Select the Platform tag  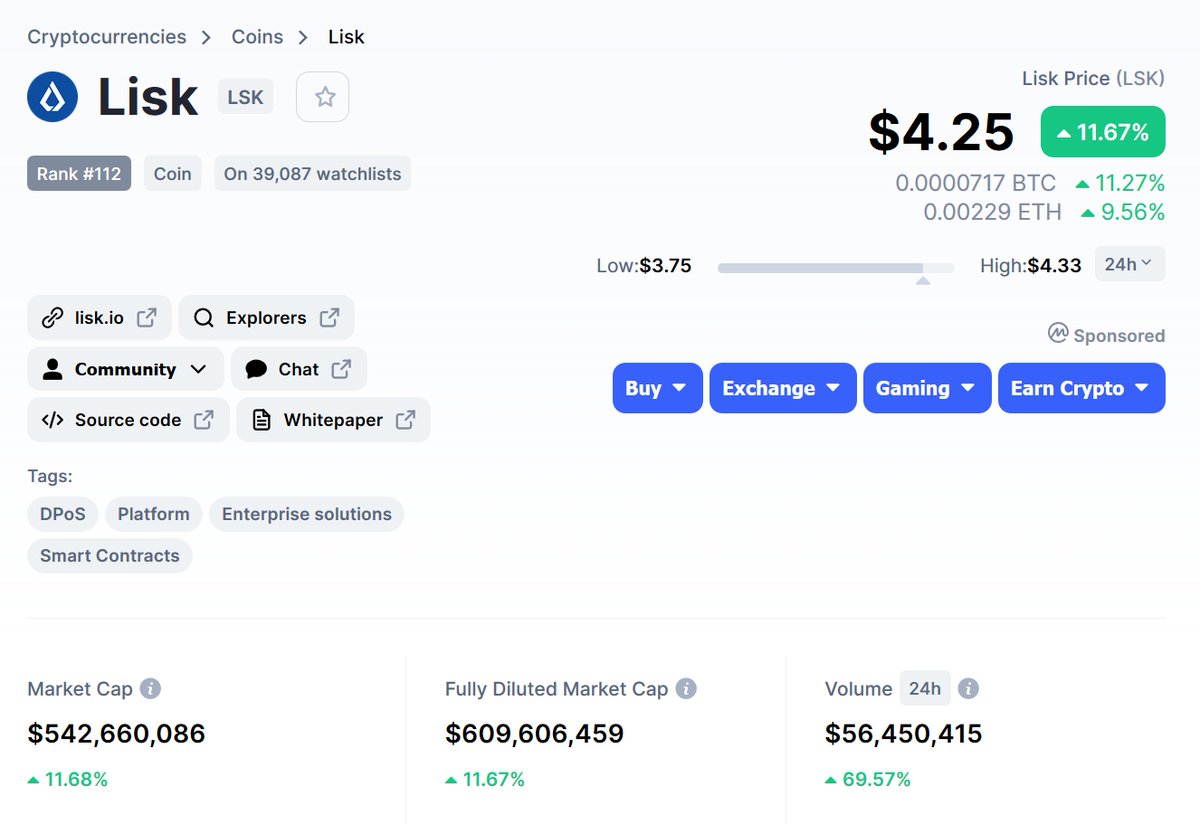tap(154, 514)
